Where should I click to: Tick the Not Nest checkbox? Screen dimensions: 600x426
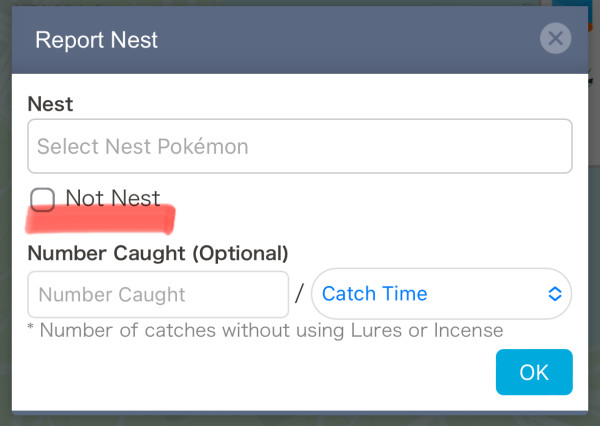[42, 199]
